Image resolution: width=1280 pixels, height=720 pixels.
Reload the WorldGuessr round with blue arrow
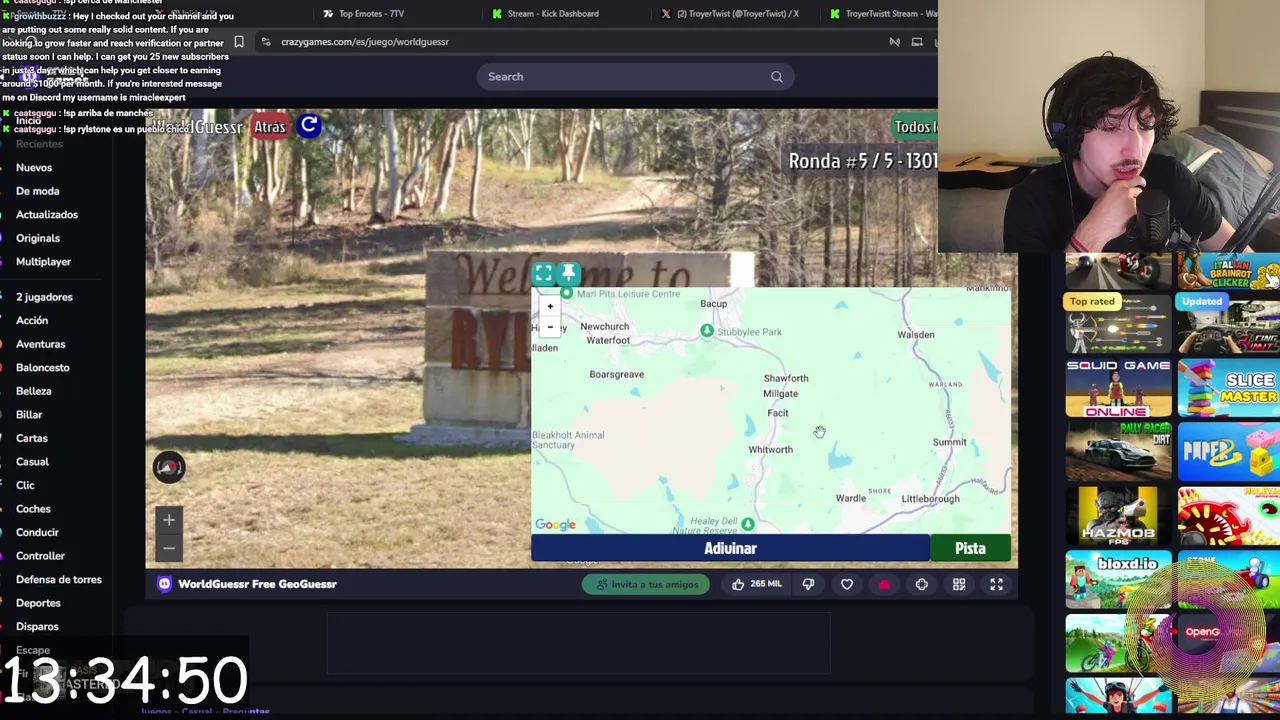click(x=309, y=125)
